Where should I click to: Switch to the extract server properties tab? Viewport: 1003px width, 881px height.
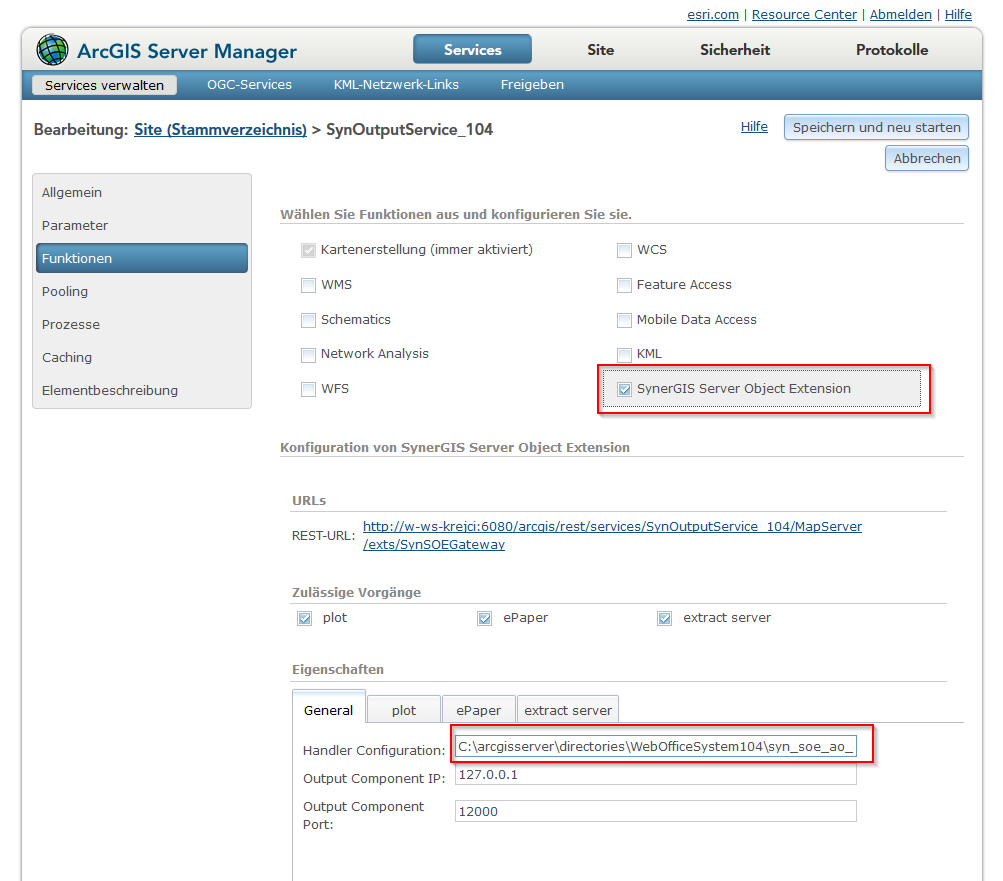(567, 708)
